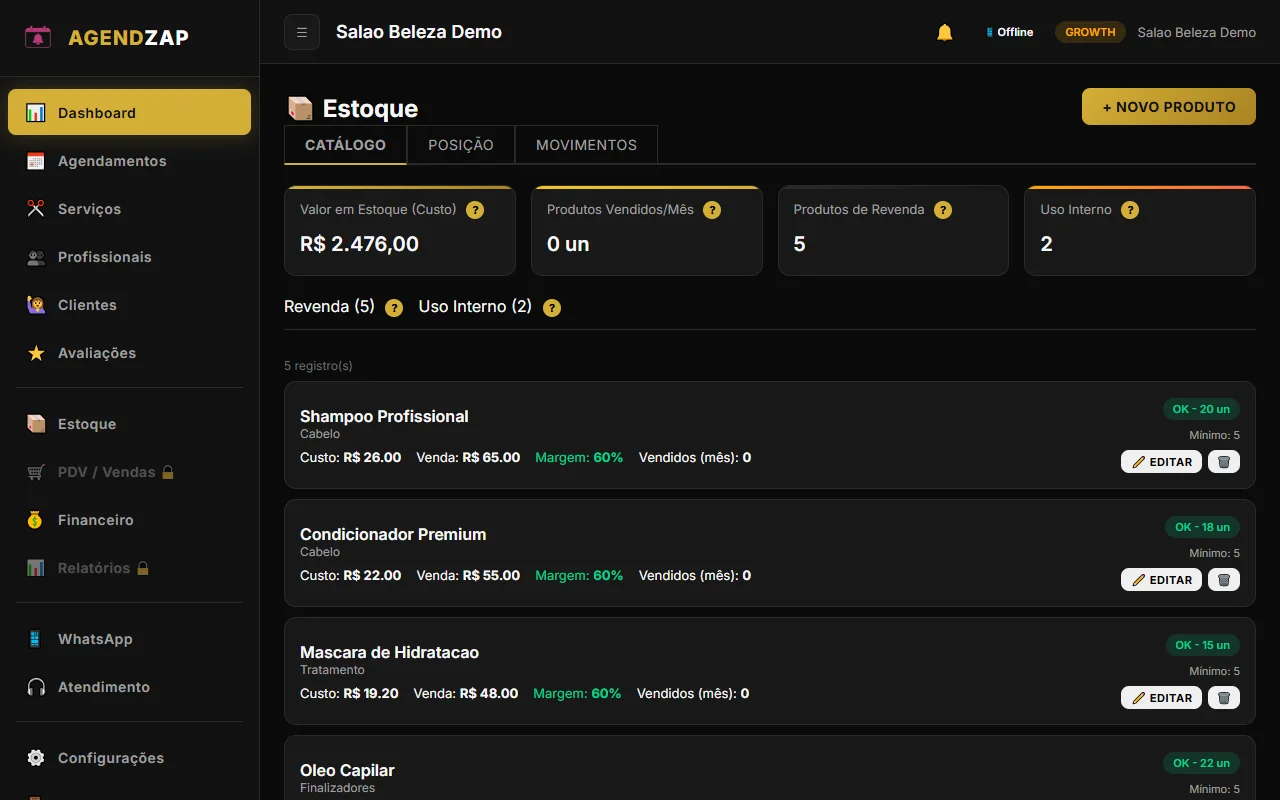The width and height of the screenshot is (1280, 800).
Task: Click help icon beside Uso Interno (2) filter
Action: (552, 308)
